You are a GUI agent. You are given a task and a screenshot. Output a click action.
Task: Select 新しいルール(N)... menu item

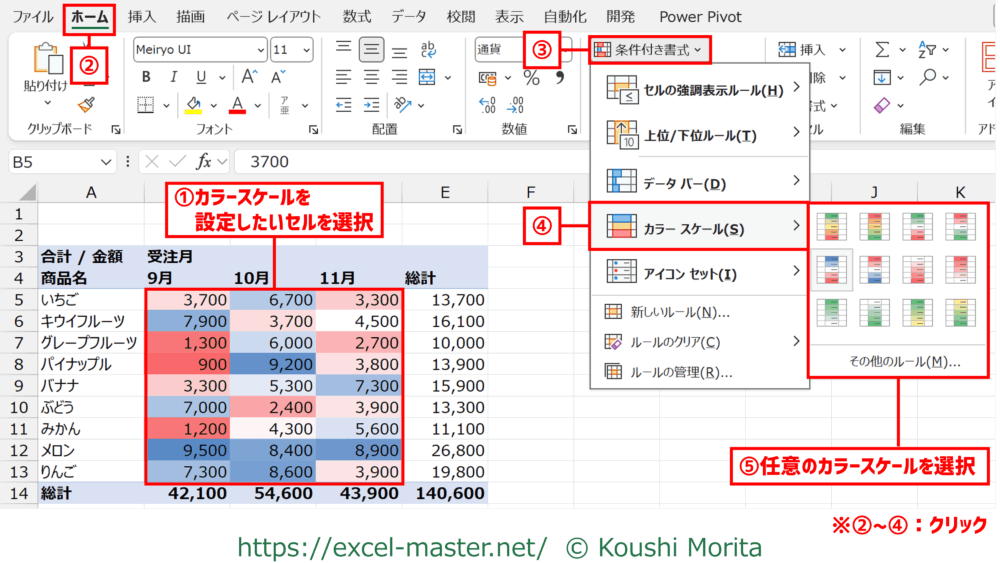[679, 312]
